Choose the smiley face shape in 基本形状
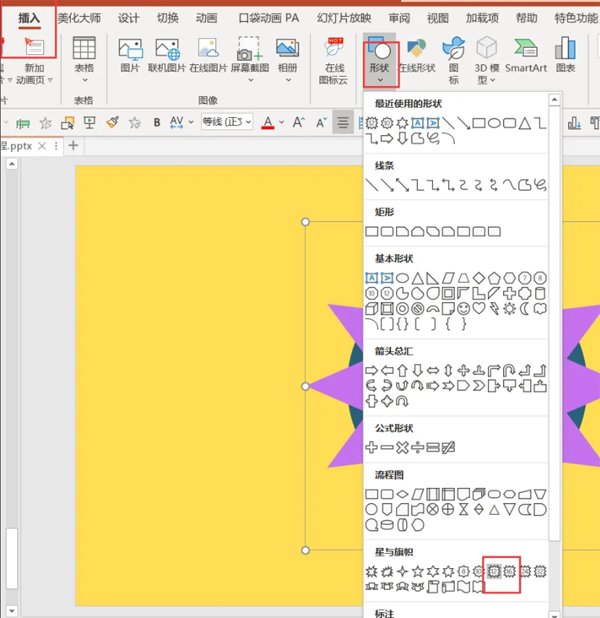Screen dimensions: 600x618 point(464,309)
